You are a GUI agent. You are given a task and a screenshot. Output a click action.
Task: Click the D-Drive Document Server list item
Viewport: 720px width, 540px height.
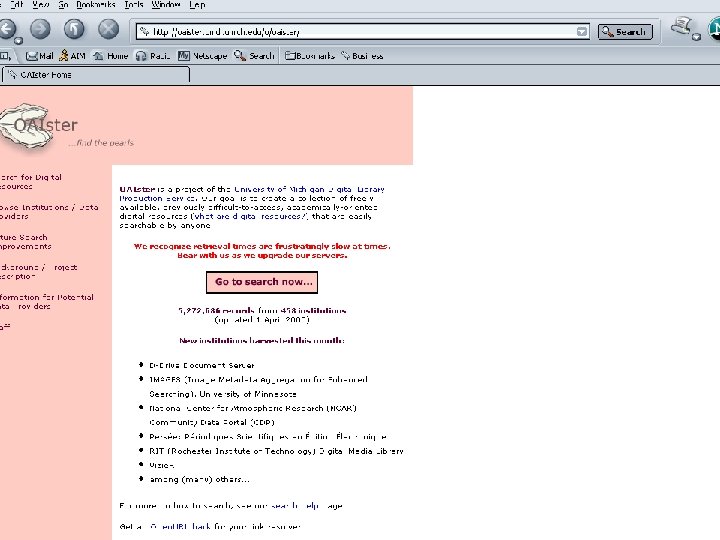pyautogui.click(x=202, y=366)
